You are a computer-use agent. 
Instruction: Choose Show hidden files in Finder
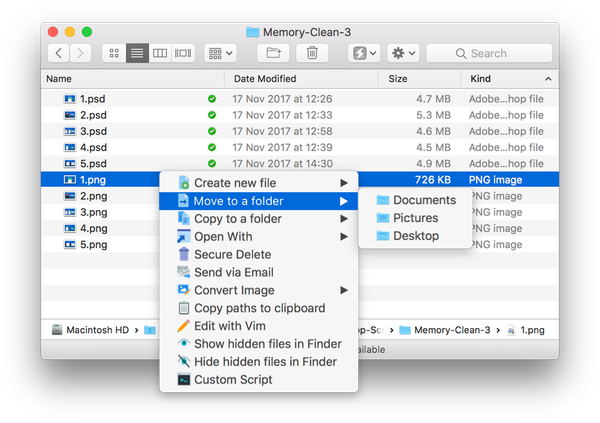(259, 344)
